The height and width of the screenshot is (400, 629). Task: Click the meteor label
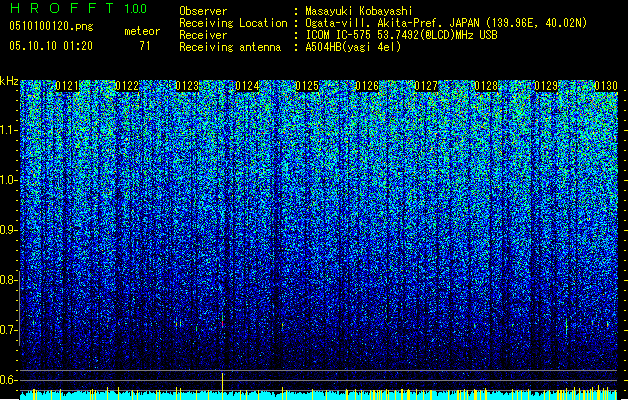(142, 31)
